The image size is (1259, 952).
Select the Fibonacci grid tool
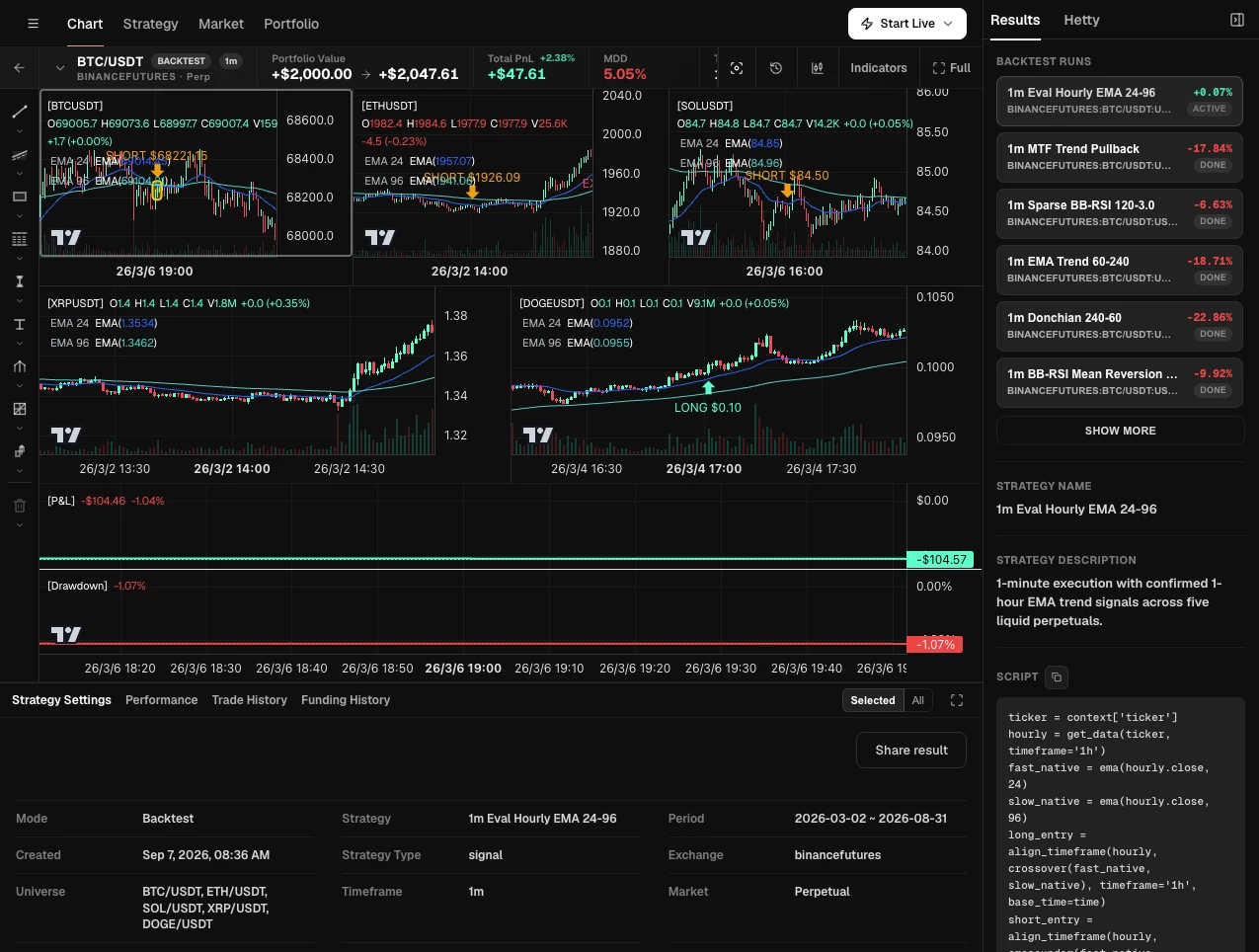click(19, 239)
